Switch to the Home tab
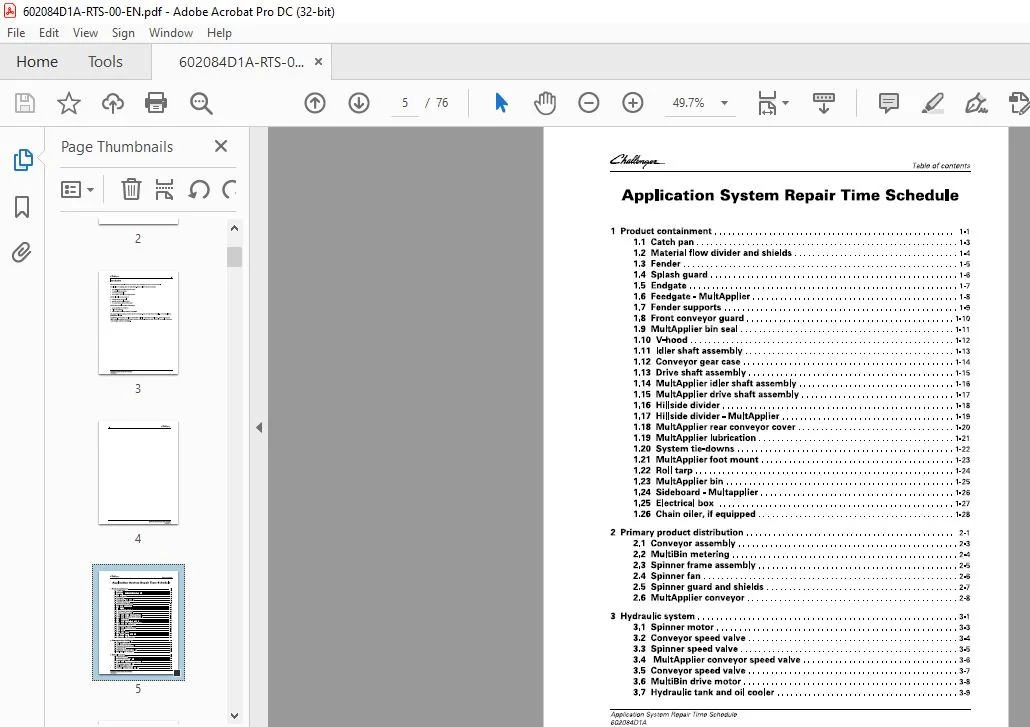 click(x=37, y=62)
